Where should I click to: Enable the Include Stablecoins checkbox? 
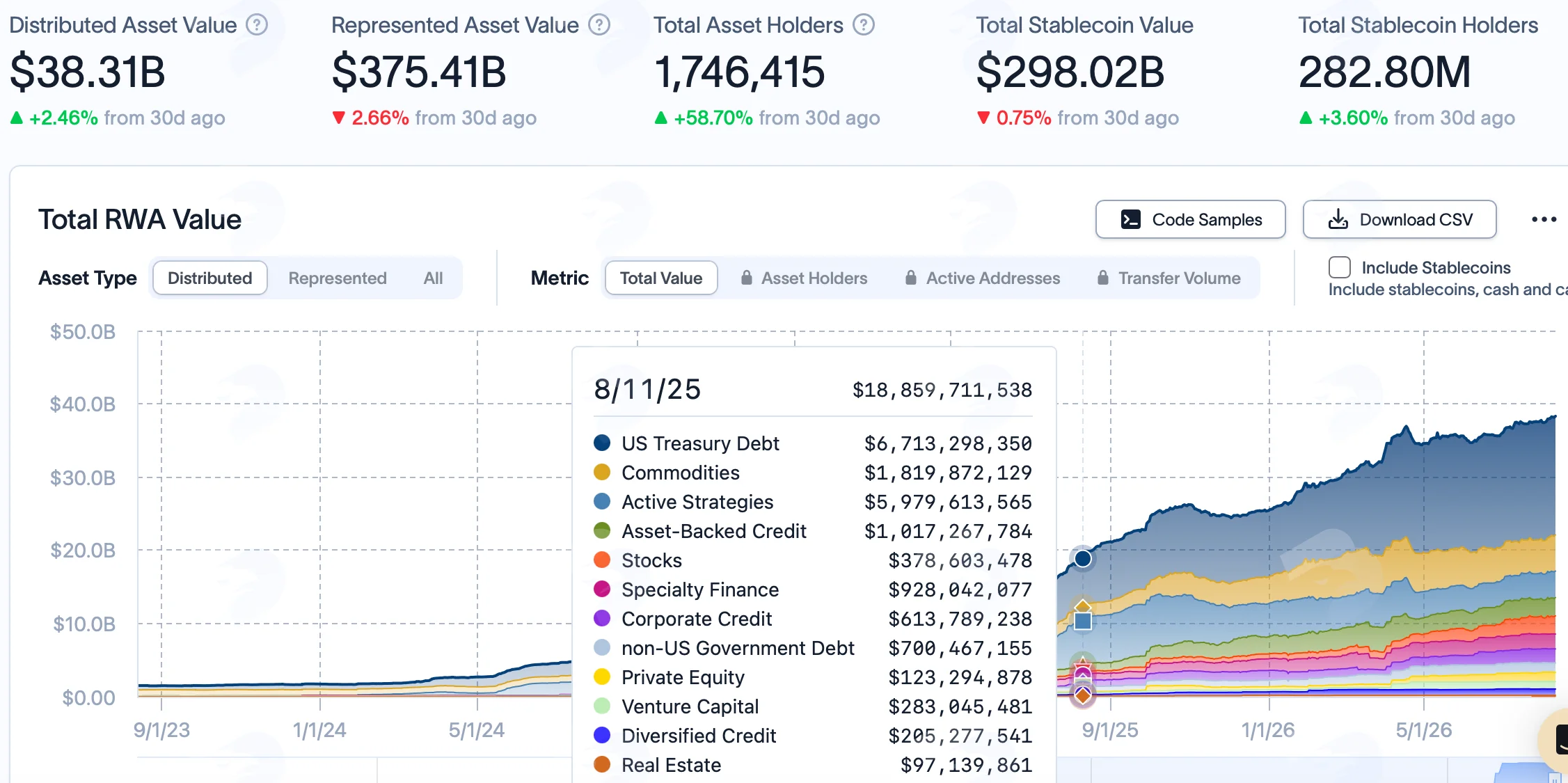1340,267
